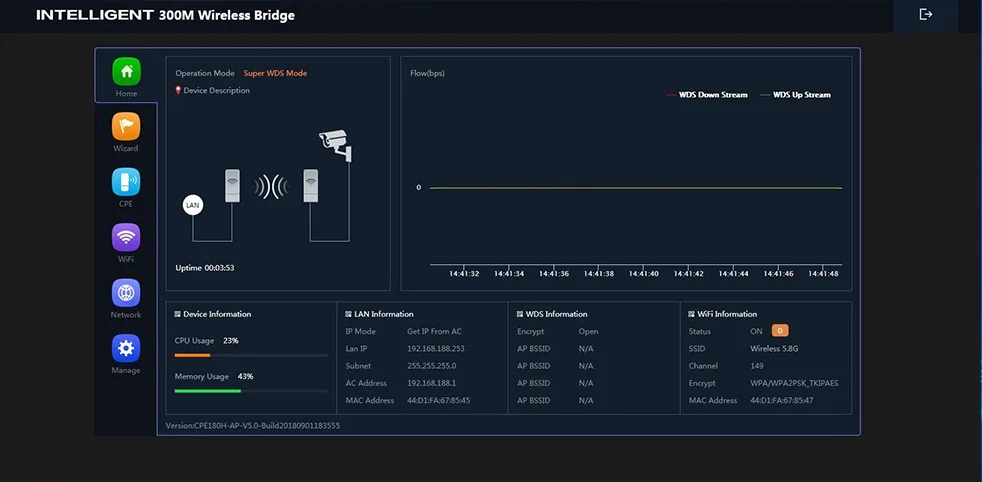Click LAN MAC Address 44:D1:FA:67:85:45
This screenshot has height=482, width=982.
(x=438, y=400)
